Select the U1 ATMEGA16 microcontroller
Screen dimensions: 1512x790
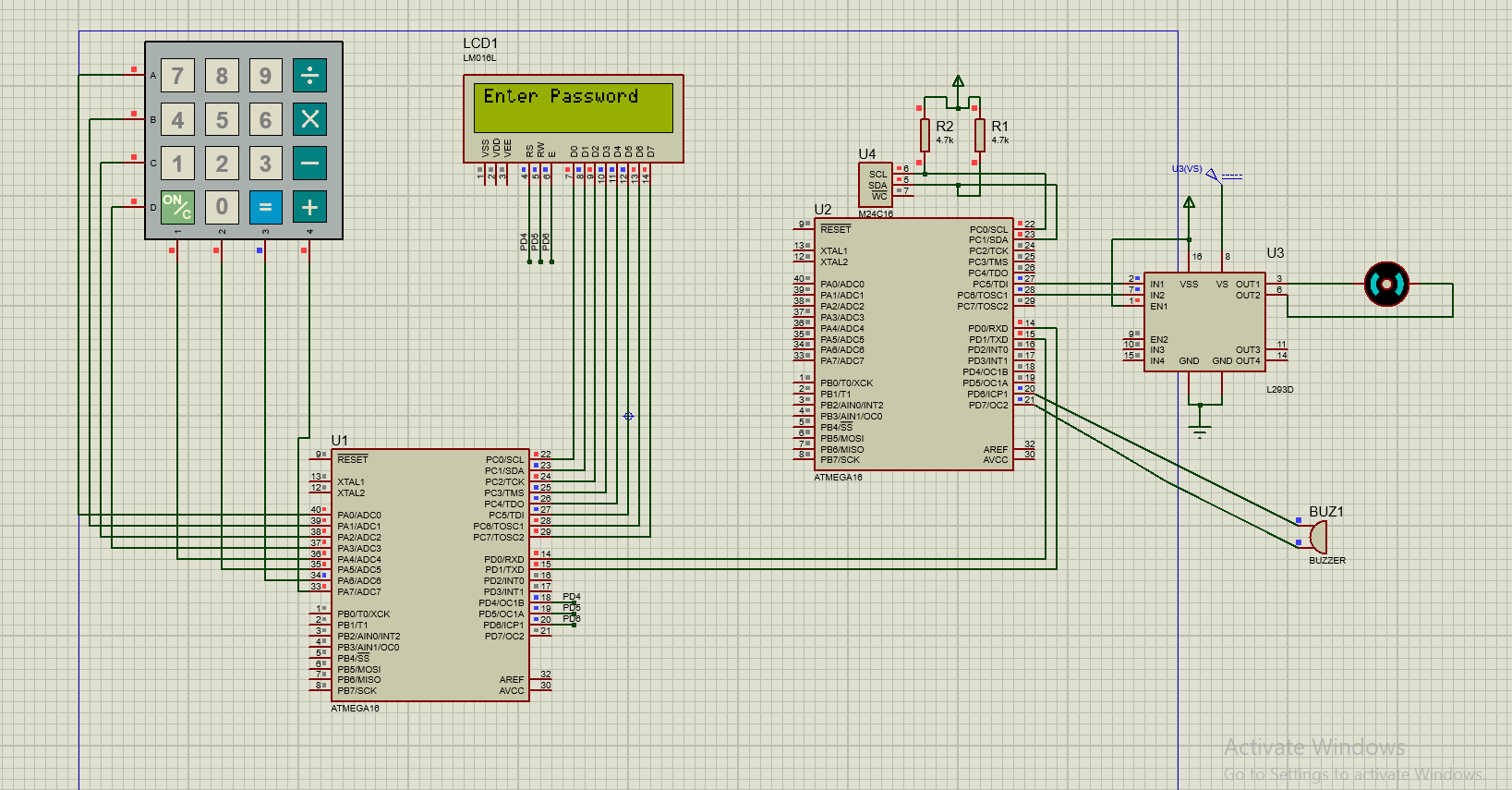click(428, 575)
